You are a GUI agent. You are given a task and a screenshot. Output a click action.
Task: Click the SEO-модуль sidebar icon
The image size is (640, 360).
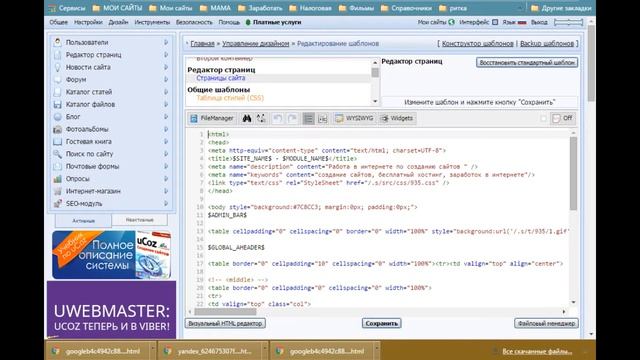[58, 203]
